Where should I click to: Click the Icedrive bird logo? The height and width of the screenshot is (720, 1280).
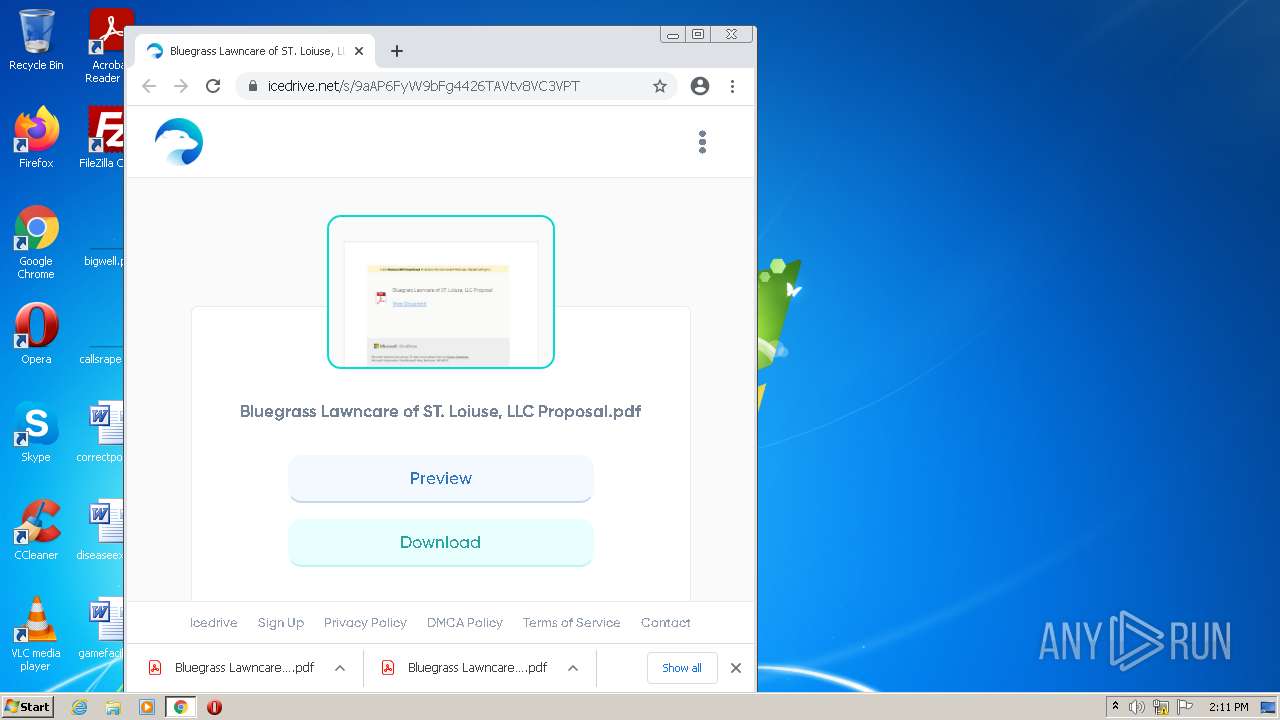[179, 142]
